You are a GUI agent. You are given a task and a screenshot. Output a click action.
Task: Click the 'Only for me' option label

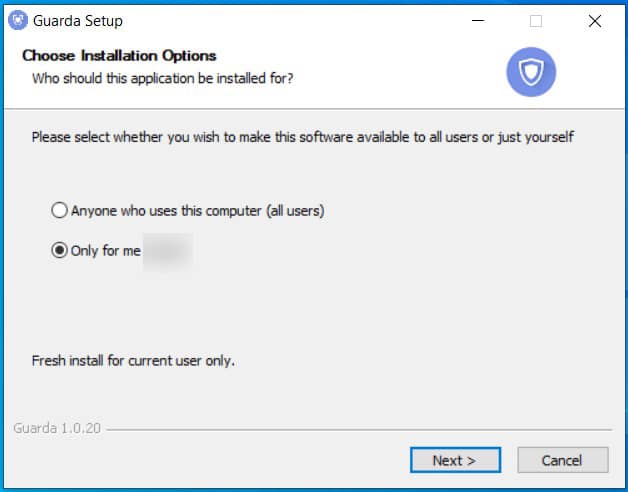(x=106, y=251)
